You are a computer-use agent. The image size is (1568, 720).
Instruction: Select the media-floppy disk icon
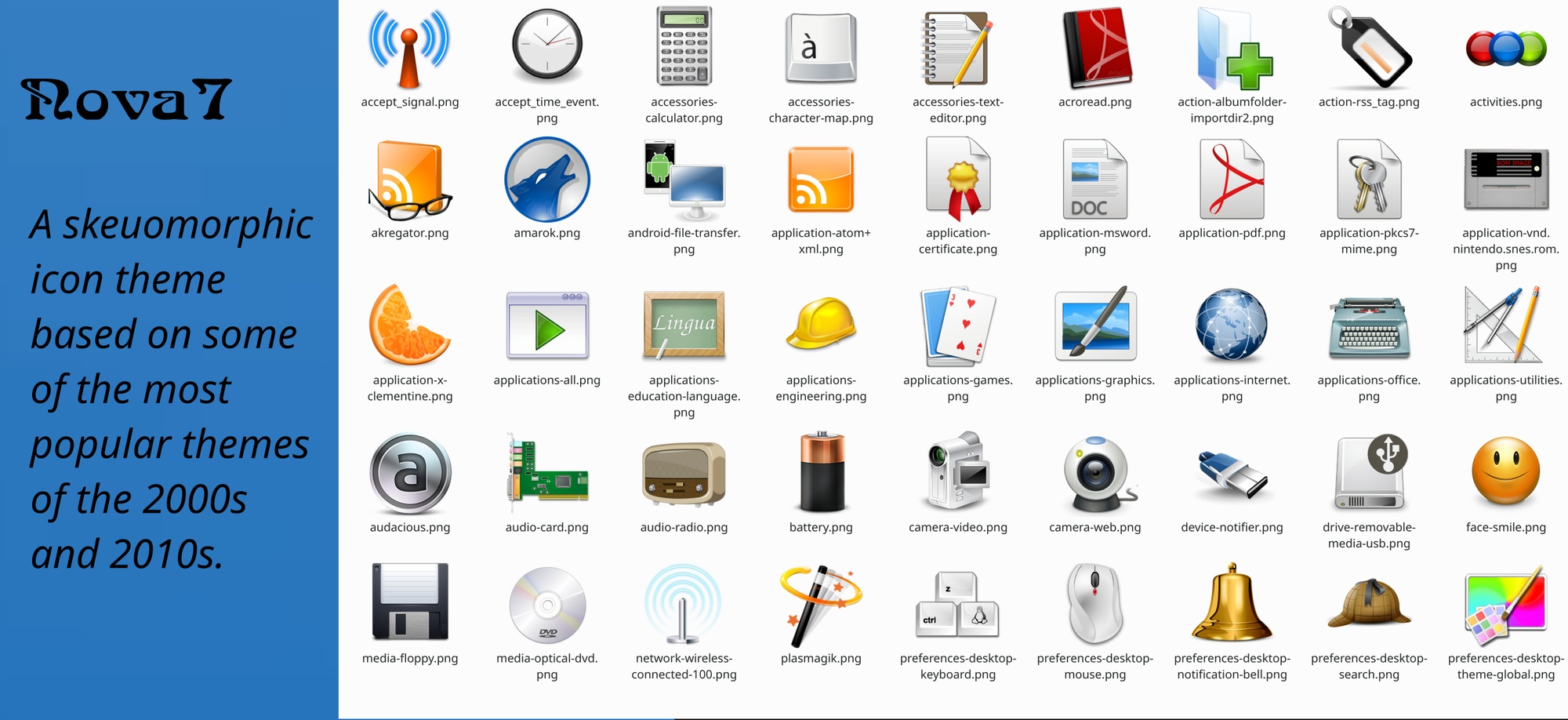(x=409, y=604)
